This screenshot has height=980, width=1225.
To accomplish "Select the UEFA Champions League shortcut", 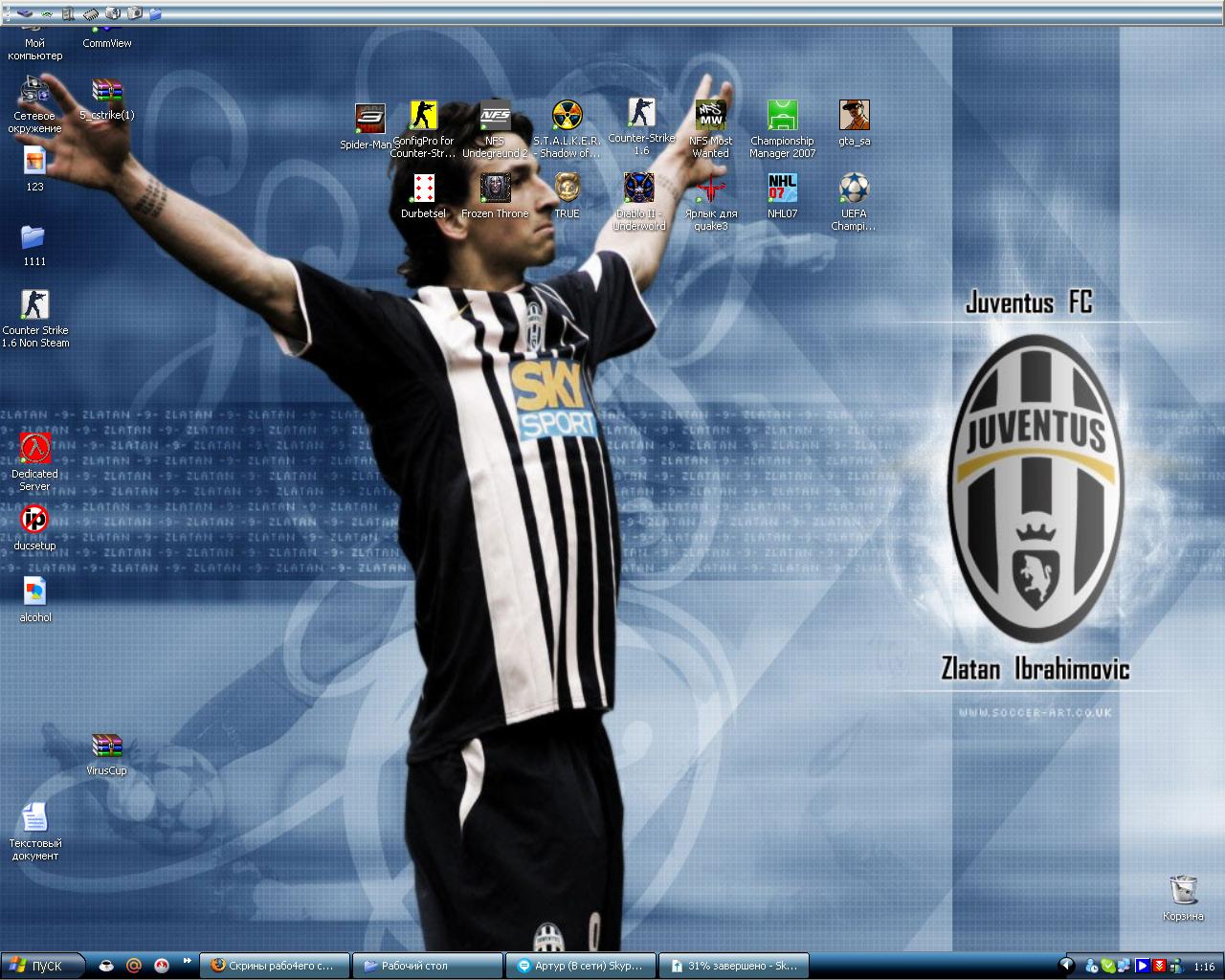I will point(854,202).
